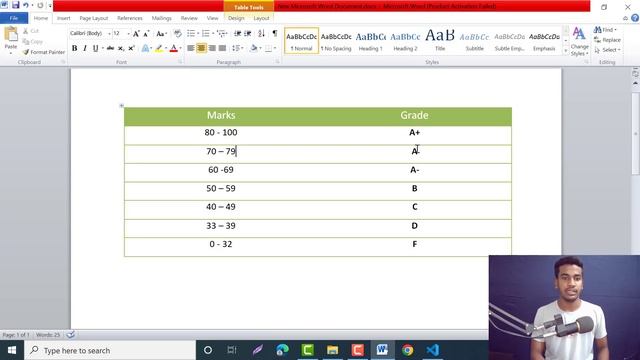Switch to the References tab
Screen dimensions: 640x360
pyautogui.click(x=130, y=18)
